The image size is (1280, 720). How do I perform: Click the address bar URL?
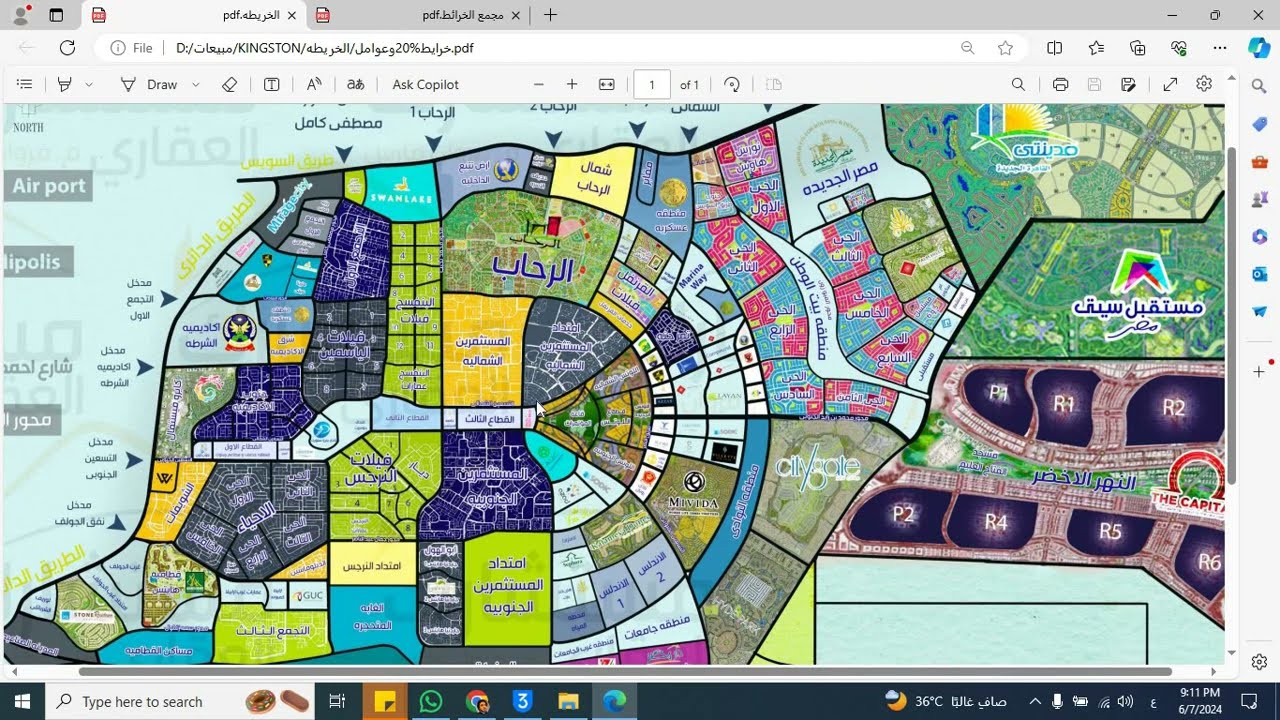tap(325, 48)
